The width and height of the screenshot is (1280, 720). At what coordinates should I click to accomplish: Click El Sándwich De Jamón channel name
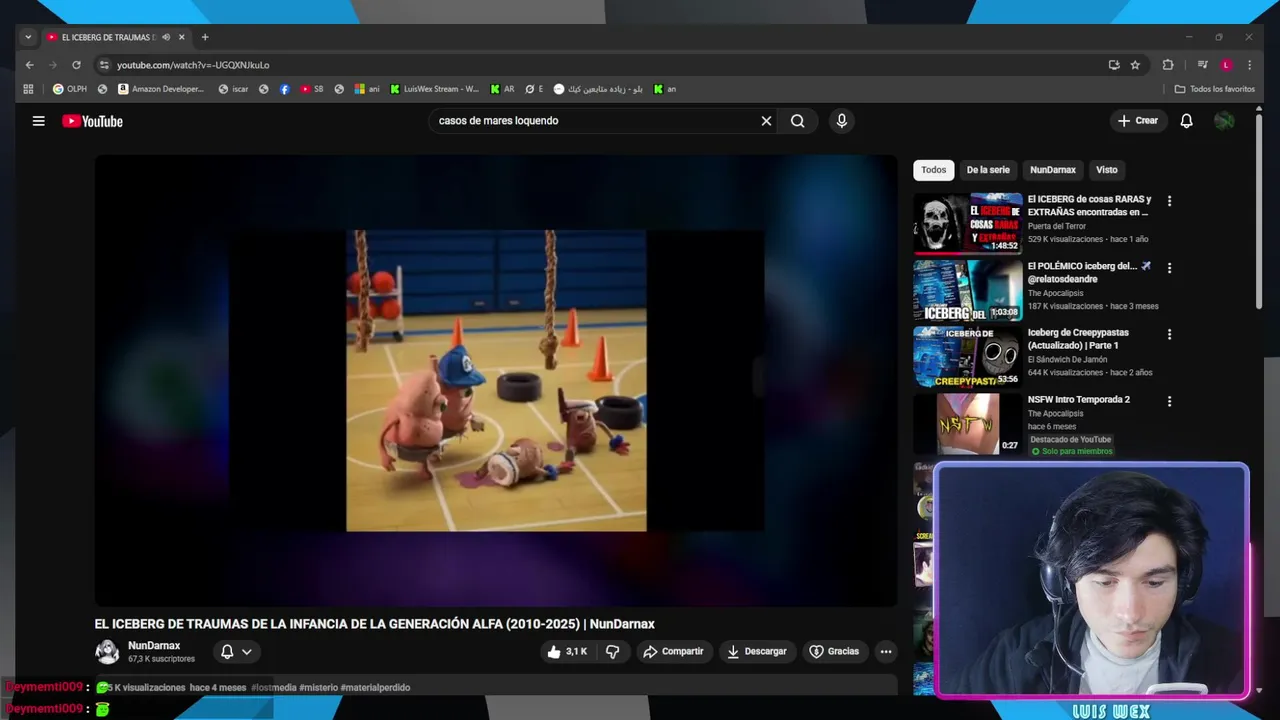(1069, 359)
